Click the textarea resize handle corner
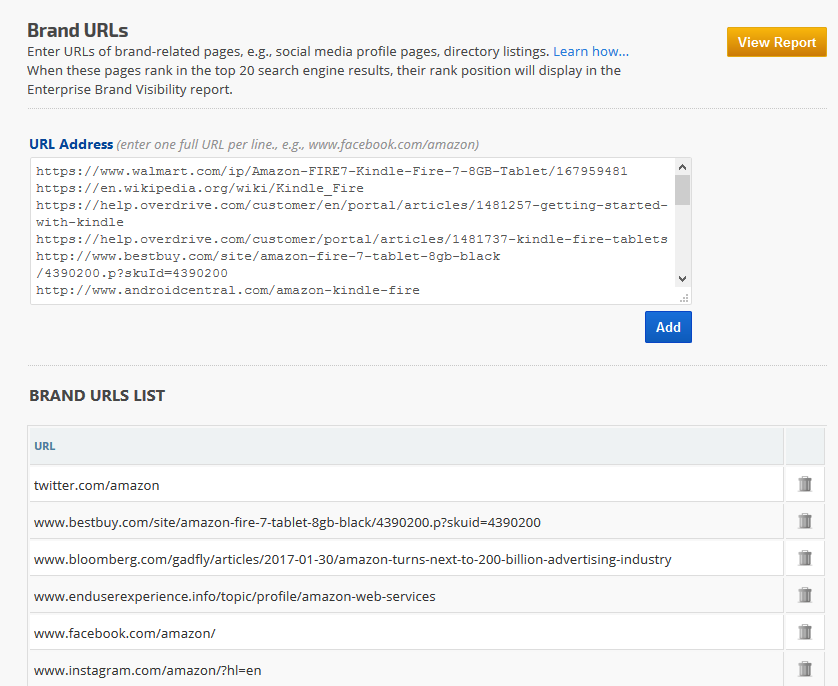This screenshot has width=838, height=686. 684,297
